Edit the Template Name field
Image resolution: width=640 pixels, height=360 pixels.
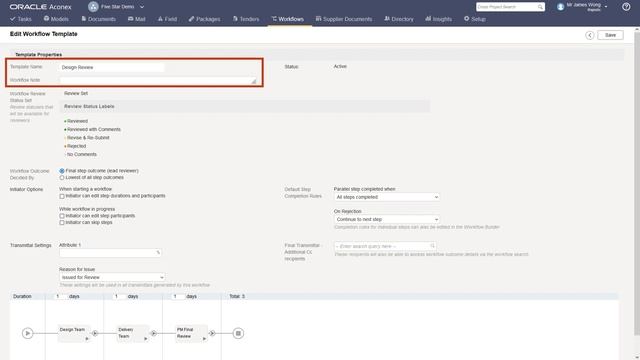(x=112, y=67)
